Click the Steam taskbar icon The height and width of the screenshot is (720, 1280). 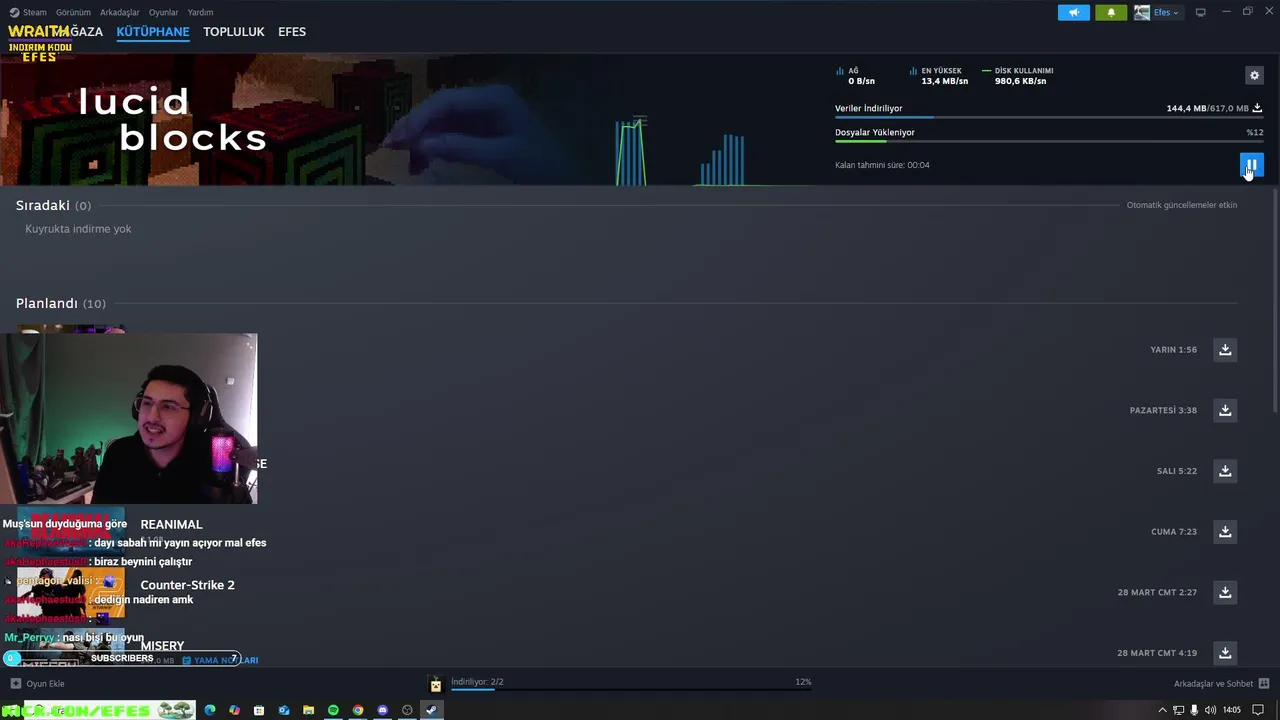click(431, 710)
